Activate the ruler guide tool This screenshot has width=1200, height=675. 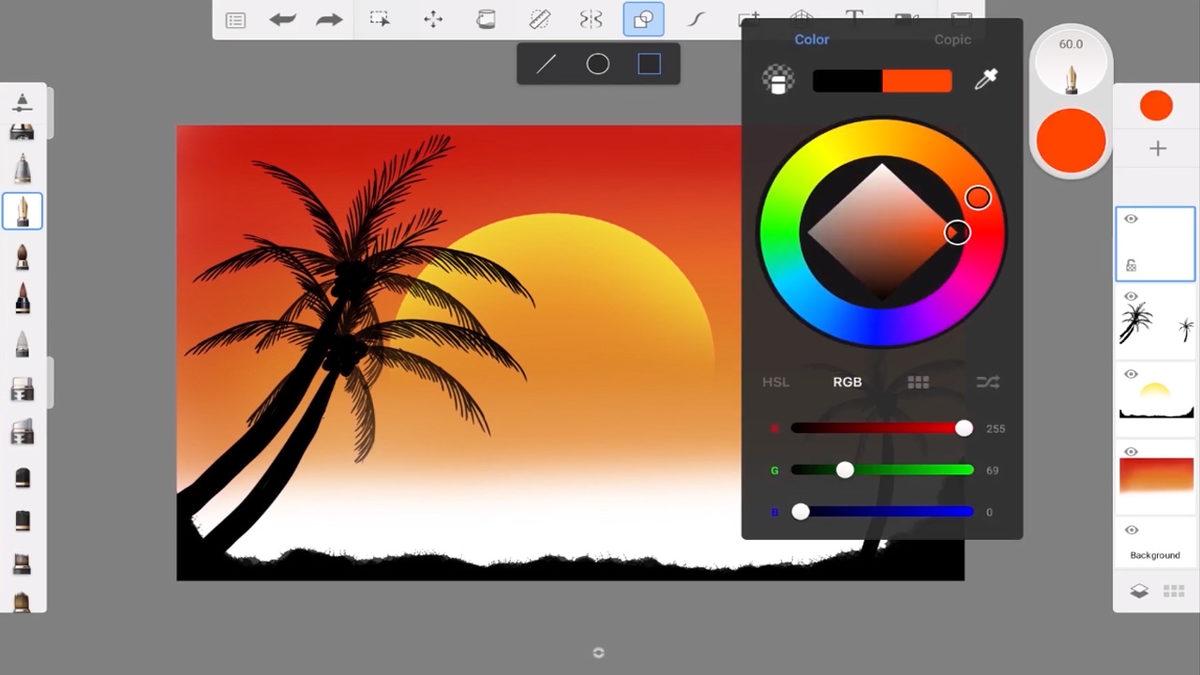tap(539, 19)
